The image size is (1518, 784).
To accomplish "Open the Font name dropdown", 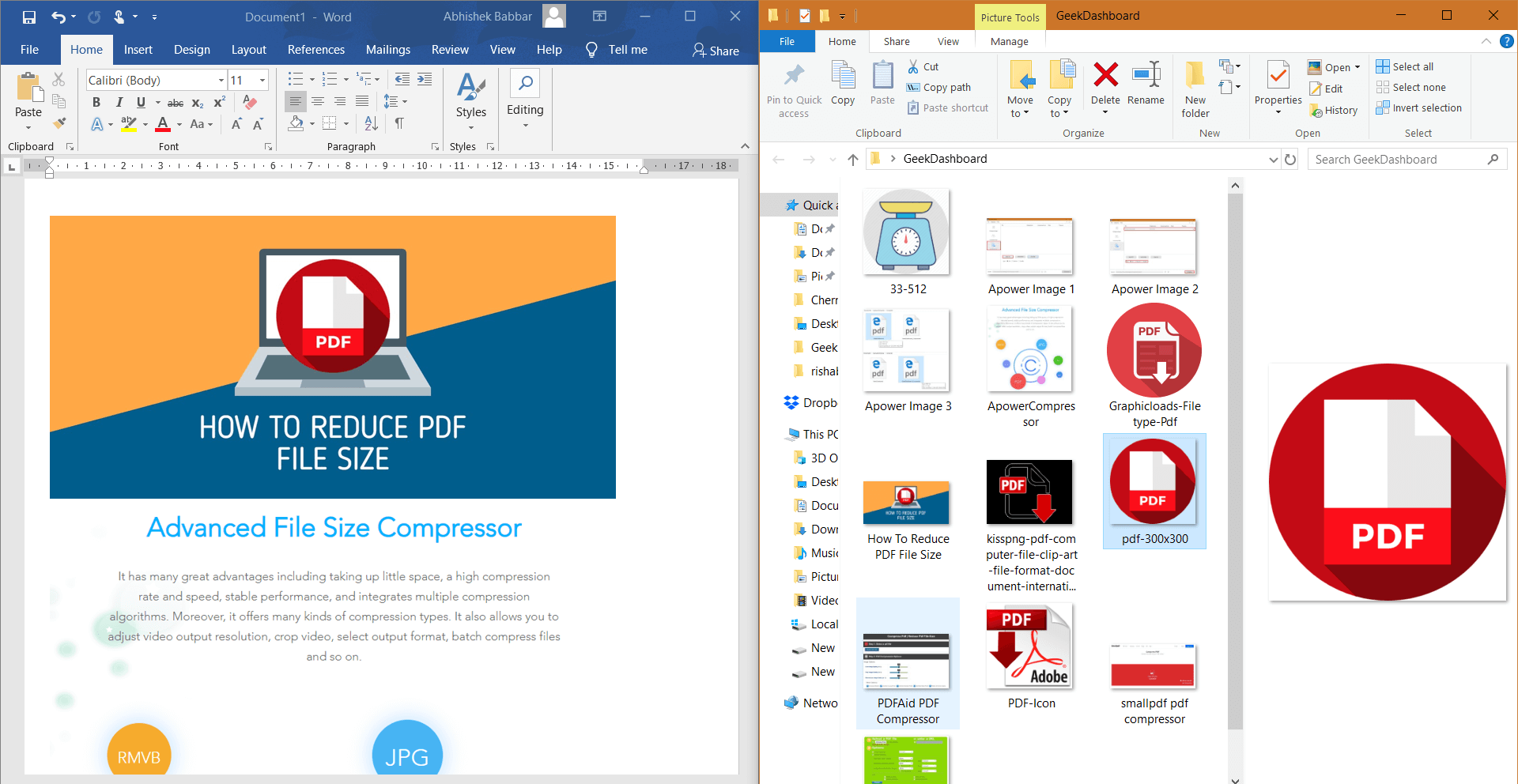I will point(221,80).
